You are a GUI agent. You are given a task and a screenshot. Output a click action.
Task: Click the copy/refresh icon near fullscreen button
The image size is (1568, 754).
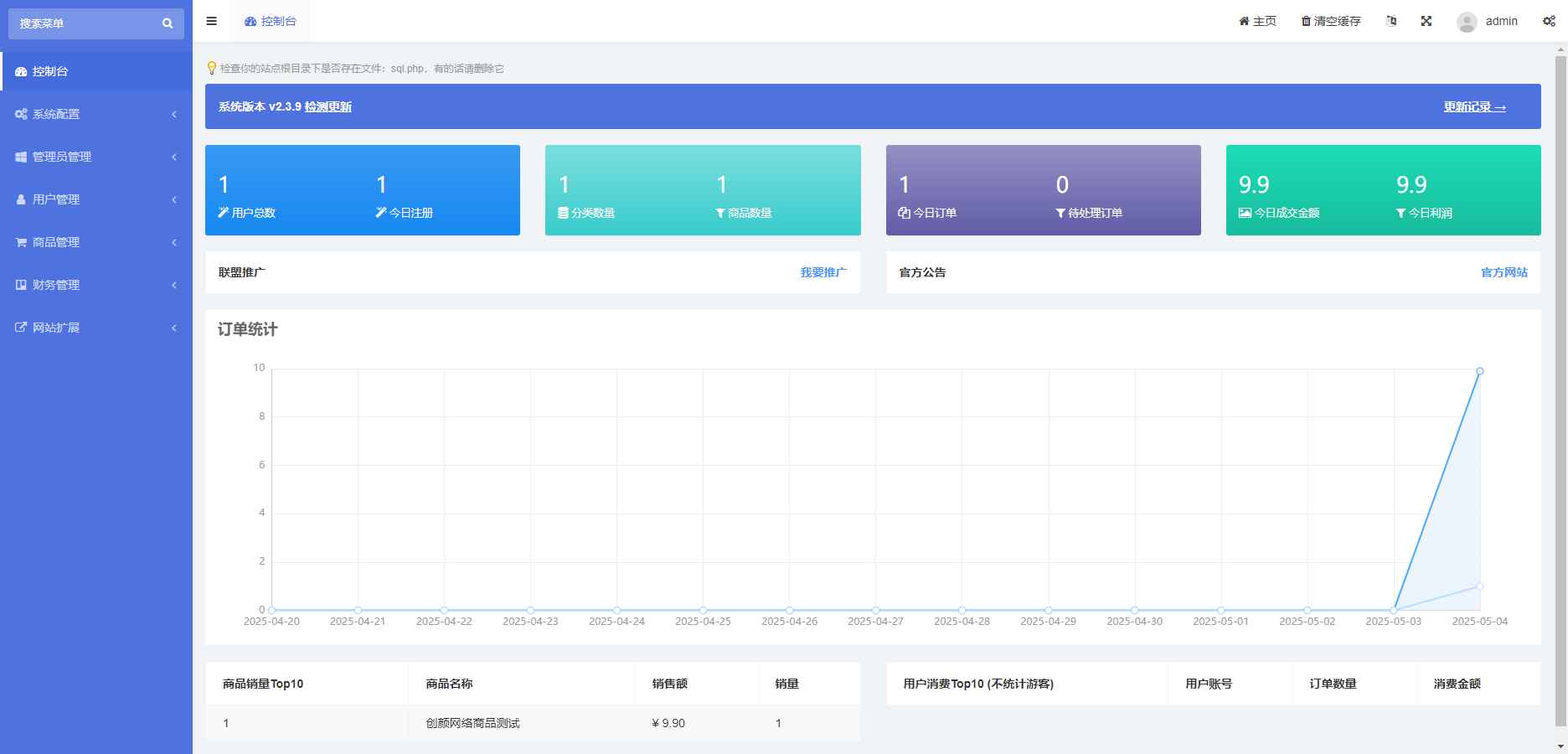1391,20
